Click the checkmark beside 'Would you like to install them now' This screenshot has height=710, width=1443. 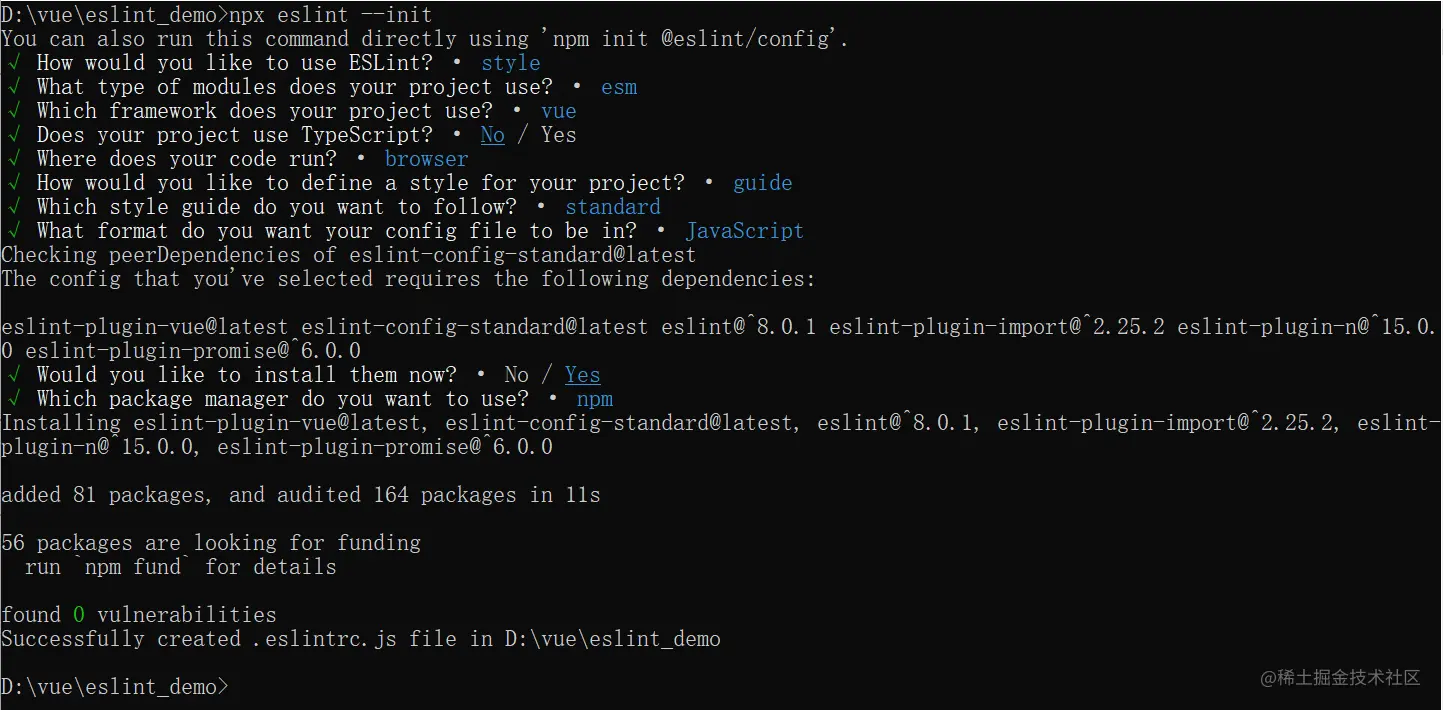tap(13, 375)
